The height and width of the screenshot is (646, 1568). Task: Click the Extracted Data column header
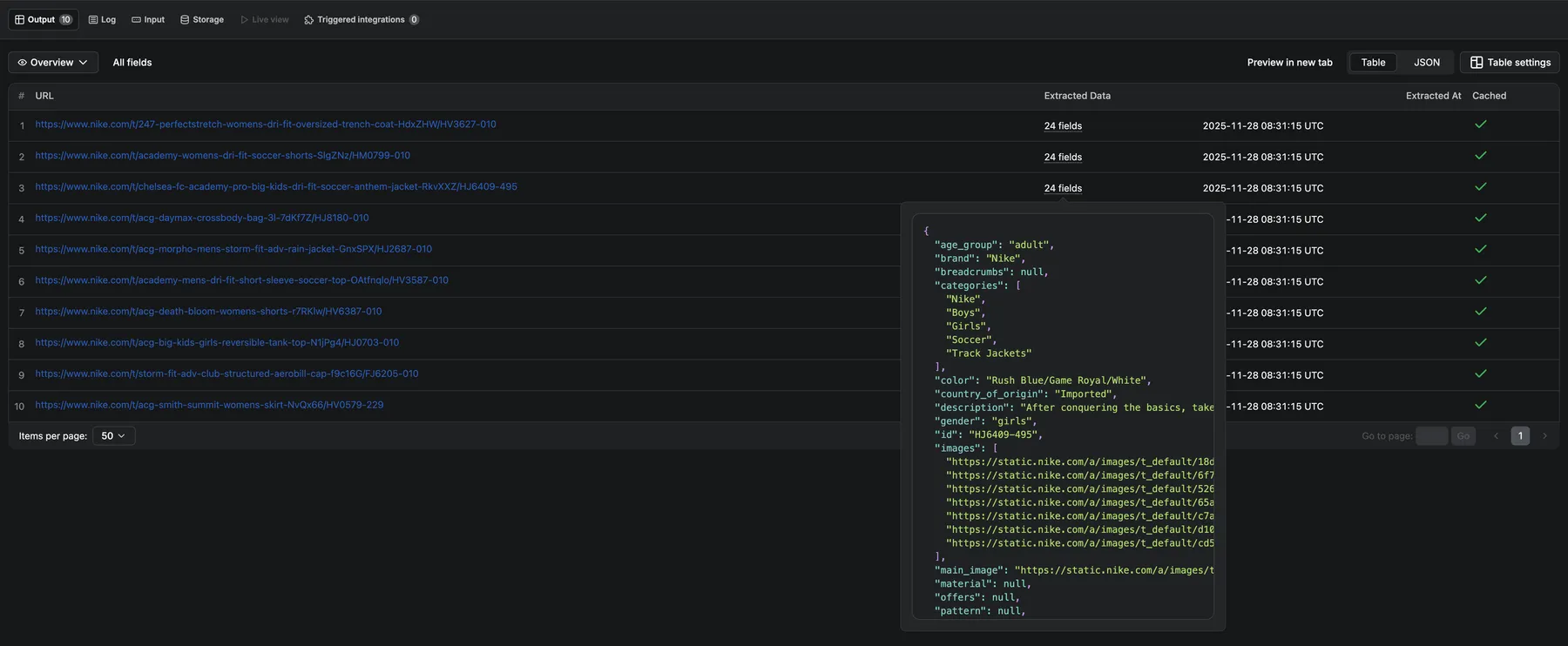[x=1078, y=96]
